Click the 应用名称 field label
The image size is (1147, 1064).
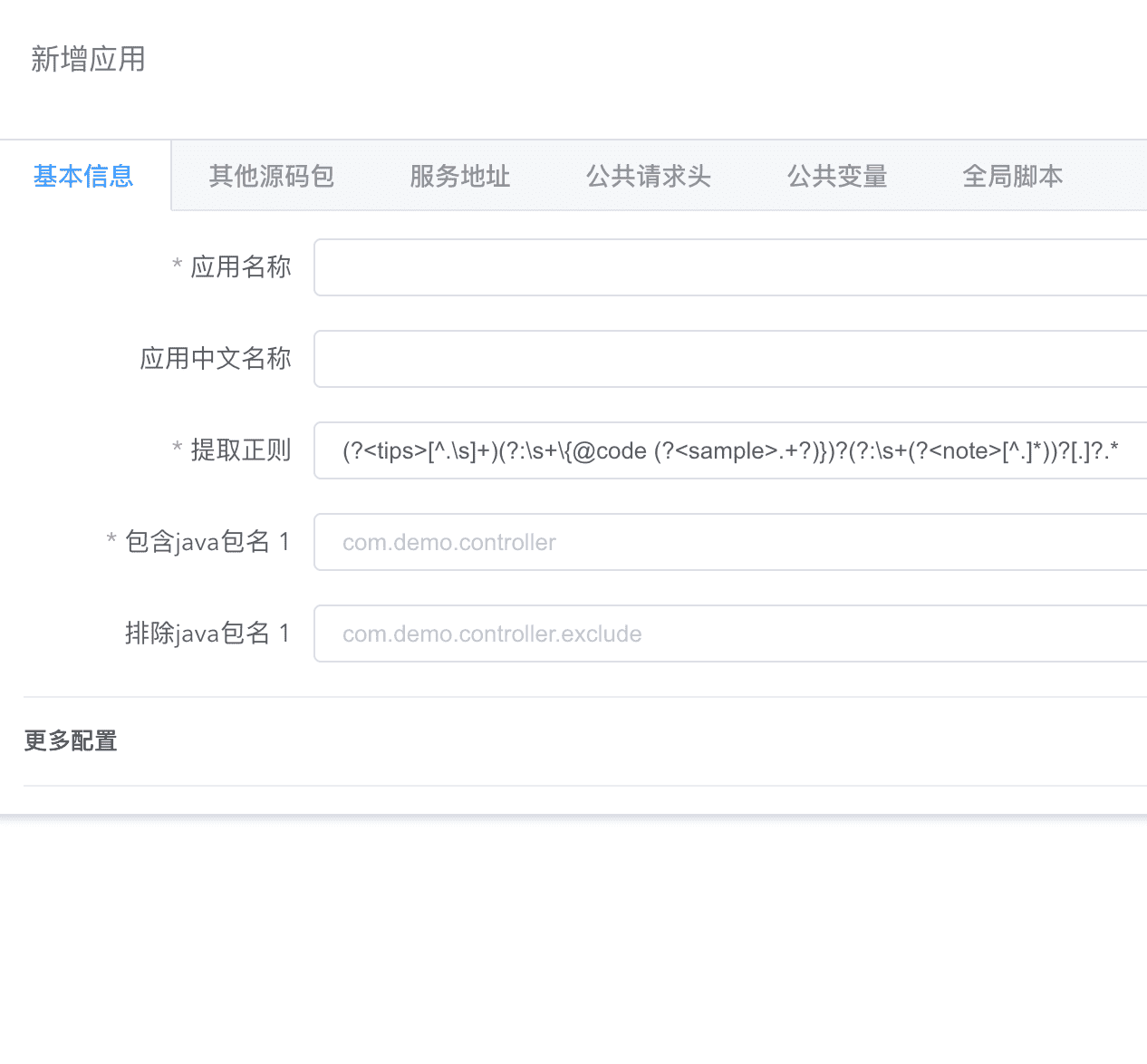pos(241,267)
